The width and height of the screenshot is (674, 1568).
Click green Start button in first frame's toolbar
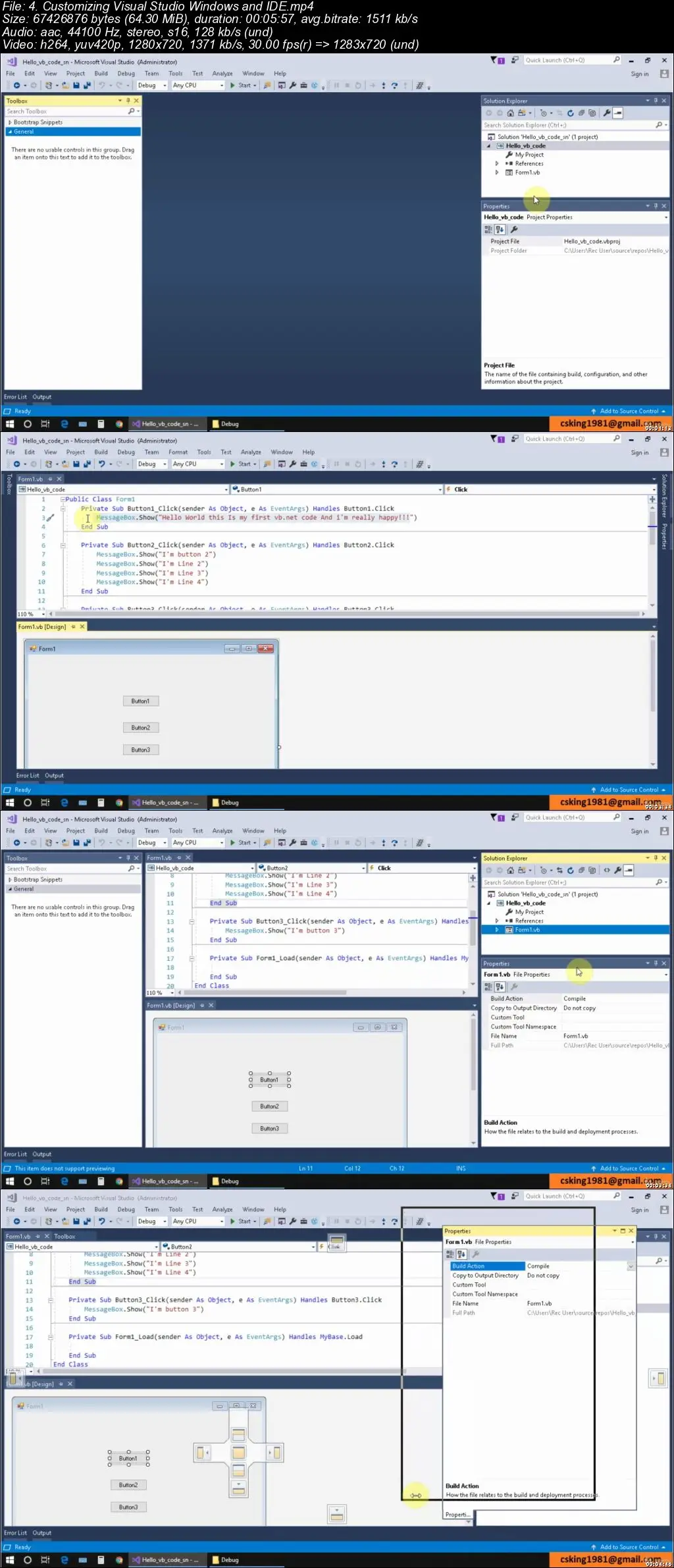(244, 86)
